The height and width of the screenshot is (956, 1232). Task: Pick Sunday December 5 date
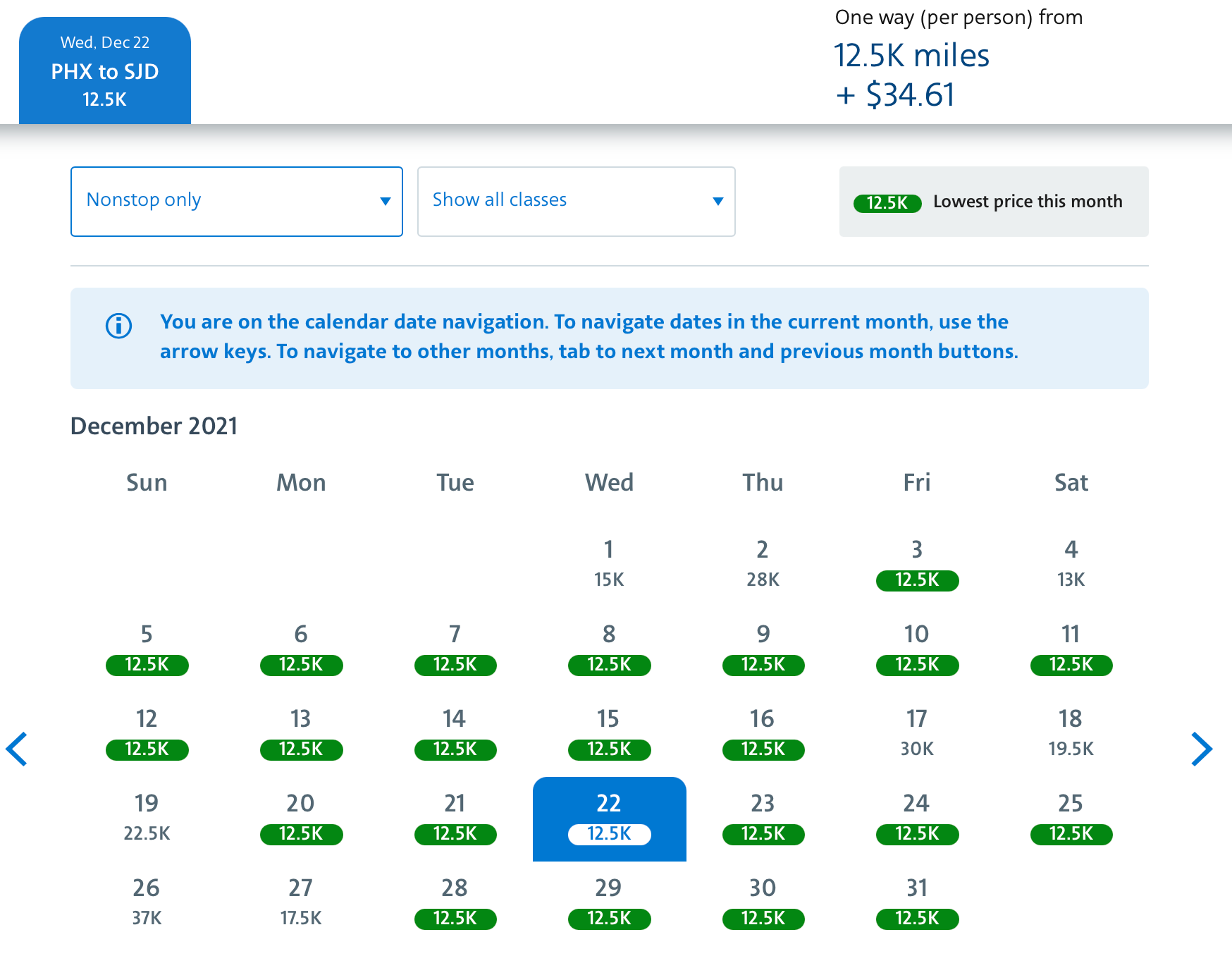click(147, 649)
